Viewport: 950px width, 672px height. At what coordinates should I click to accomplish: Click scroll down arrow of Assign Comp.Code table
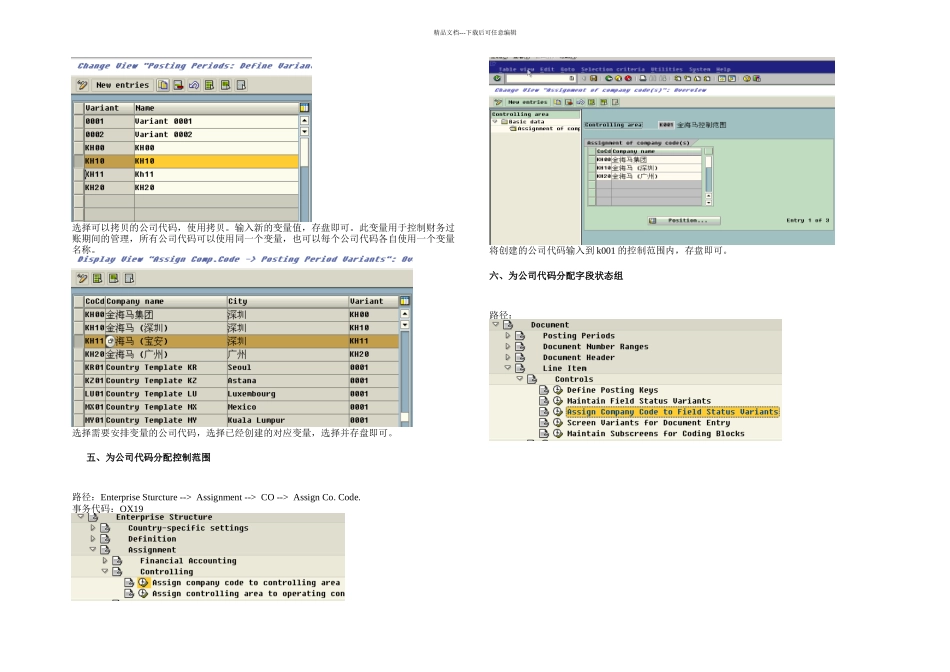404,325
